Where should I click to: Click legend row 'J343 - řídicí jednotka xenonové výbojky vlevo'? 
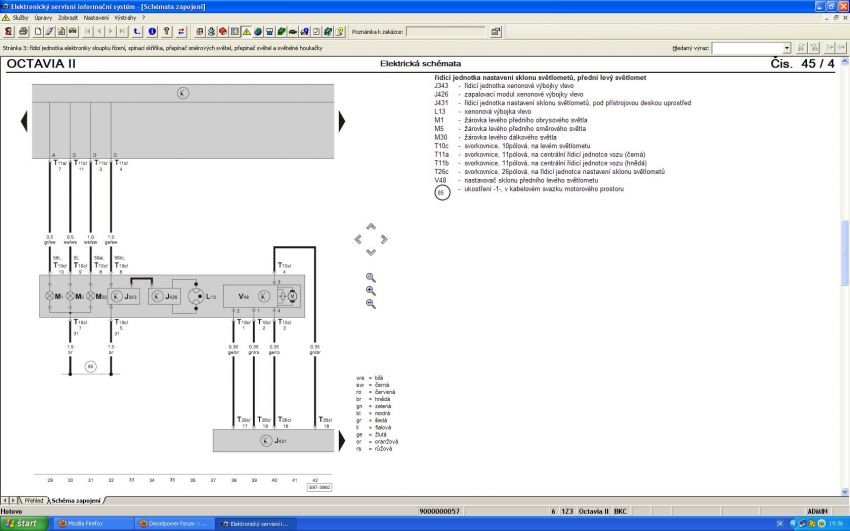pyautogui.click(x=504, y=86)
